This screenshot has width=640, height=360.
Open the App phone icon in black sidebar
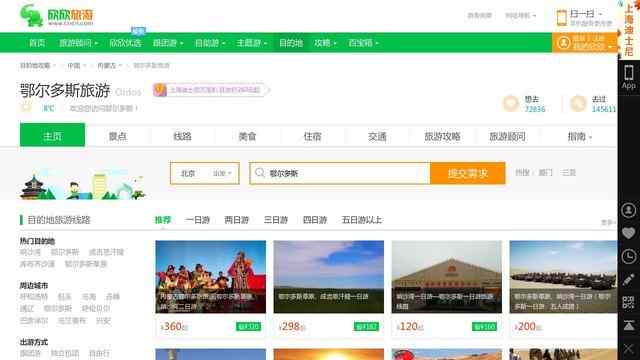[x=629, y=77]
